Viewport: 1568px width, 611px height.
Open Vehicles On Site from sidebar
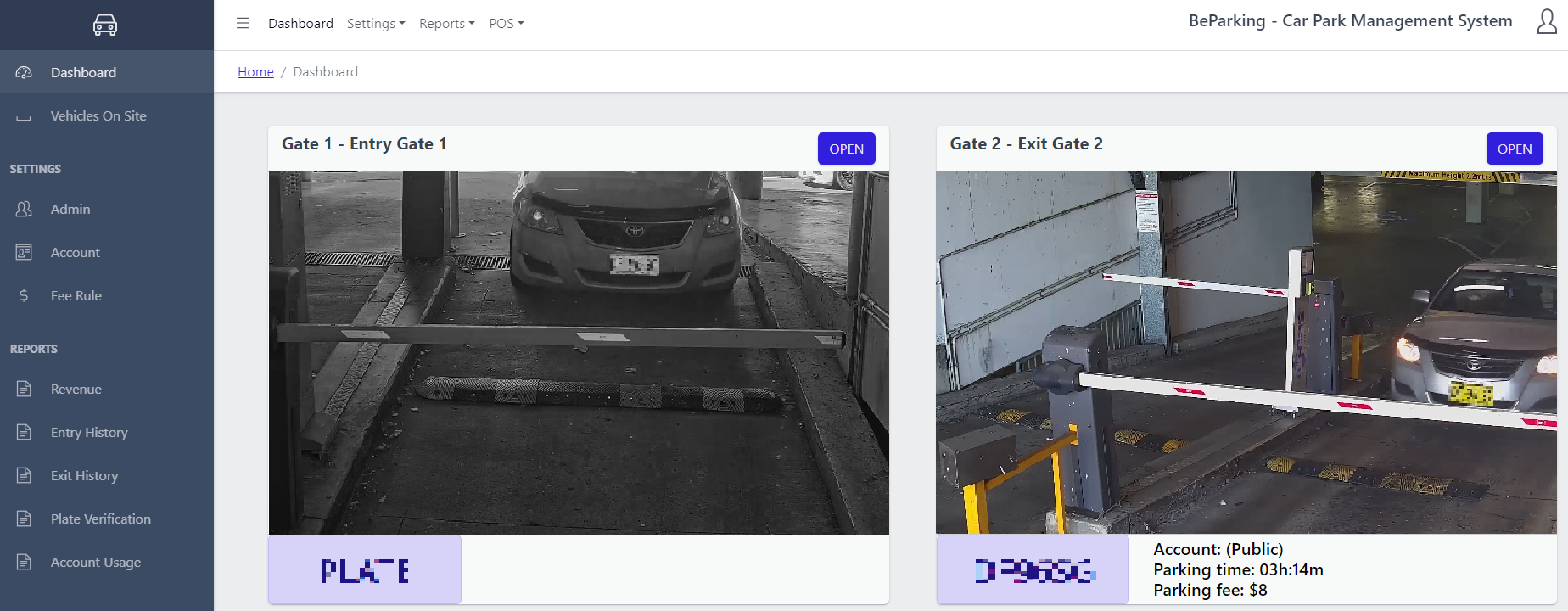[x=98, y=115]
